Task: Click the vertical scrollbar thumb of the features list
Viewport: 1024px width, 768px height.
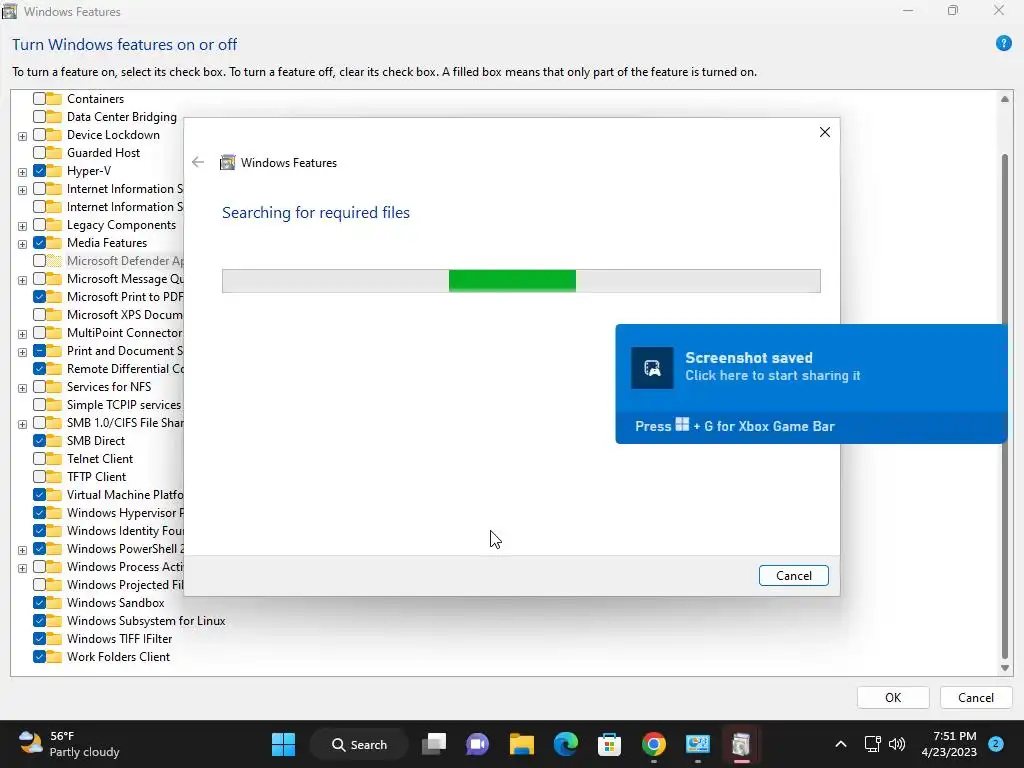Action: pyautogui.click(x=1004, y=406)
